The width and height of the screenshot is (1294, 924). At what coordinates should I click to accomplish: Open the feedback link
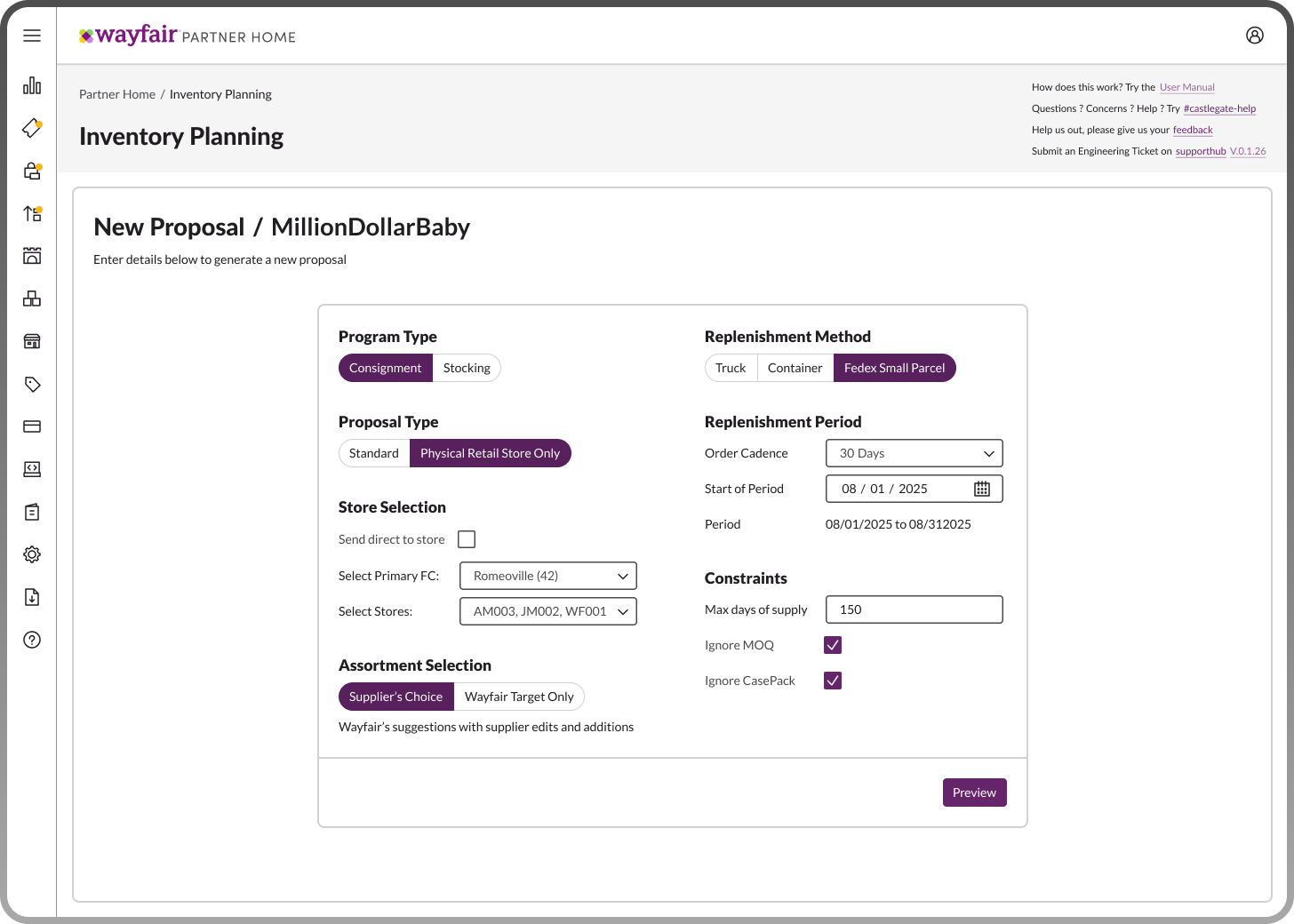(1193, 130)
